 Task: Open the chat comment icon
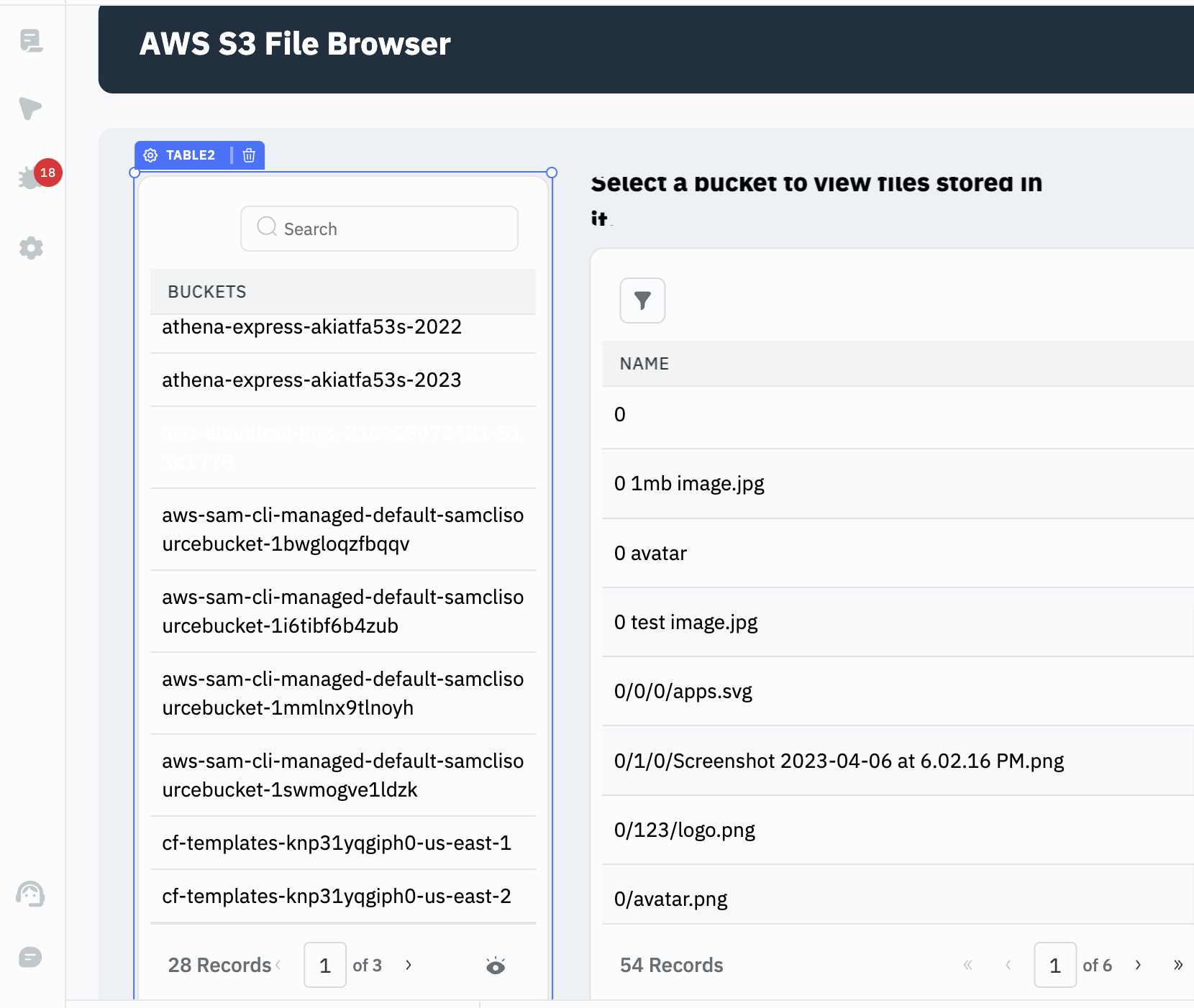tap(30, 958)
